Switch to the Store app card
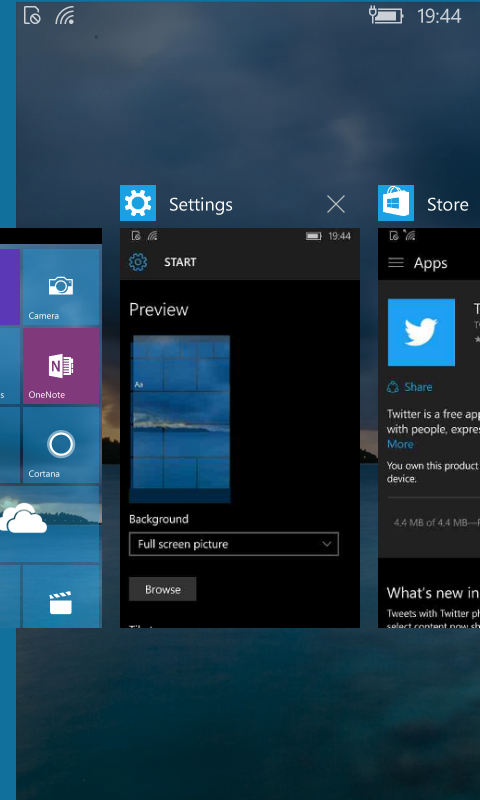Viewport: 480px width, 800px height. pyautogui.click(x=448, y=205)
